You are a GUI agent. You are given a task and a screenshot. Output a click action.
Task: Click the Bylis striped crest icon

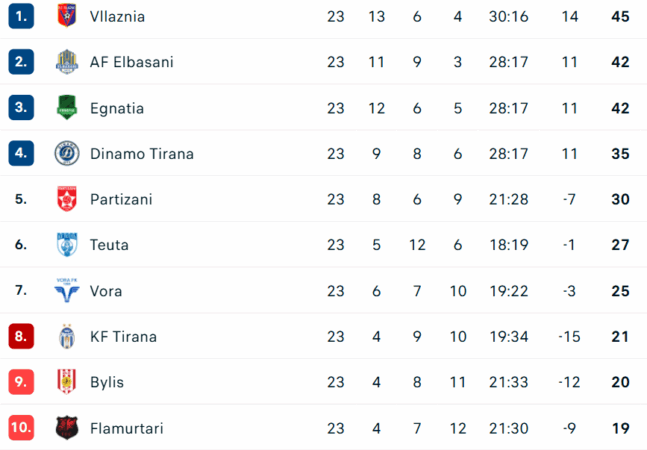pos(67,382)
